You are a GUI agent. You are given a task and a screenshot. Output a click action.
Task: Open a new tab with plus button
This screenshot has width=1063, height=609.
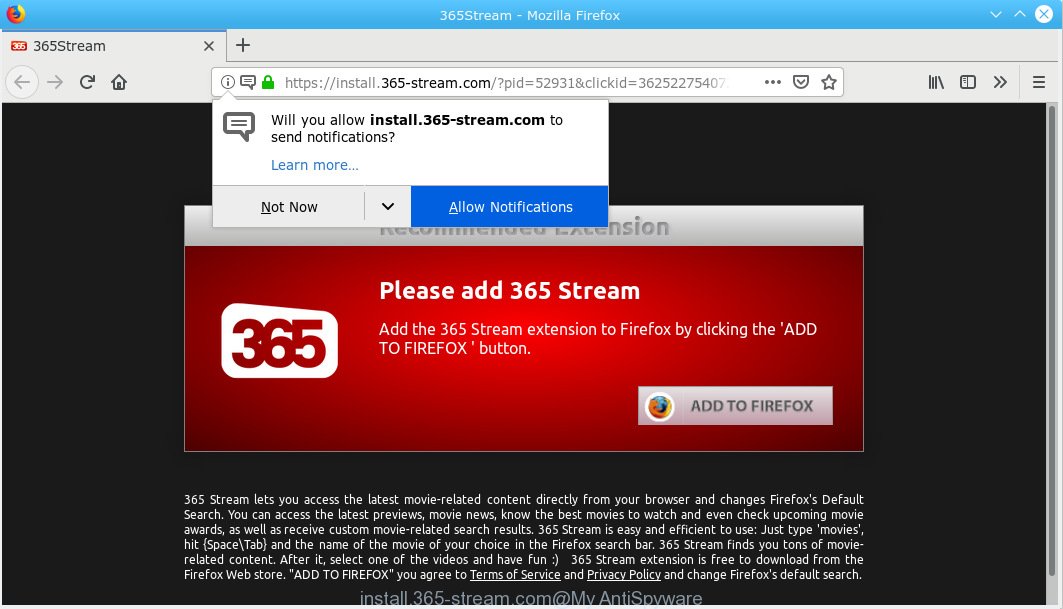[243, 45]
